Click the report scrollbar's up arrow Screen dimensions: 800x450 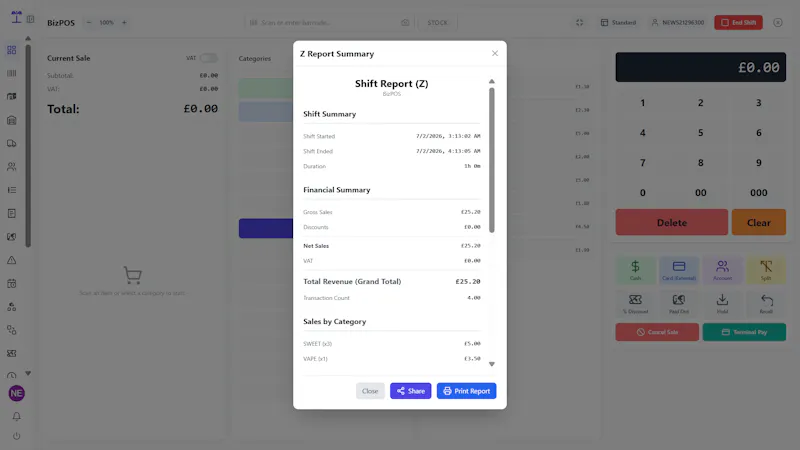pyautogui.click(x=492, y=82)
